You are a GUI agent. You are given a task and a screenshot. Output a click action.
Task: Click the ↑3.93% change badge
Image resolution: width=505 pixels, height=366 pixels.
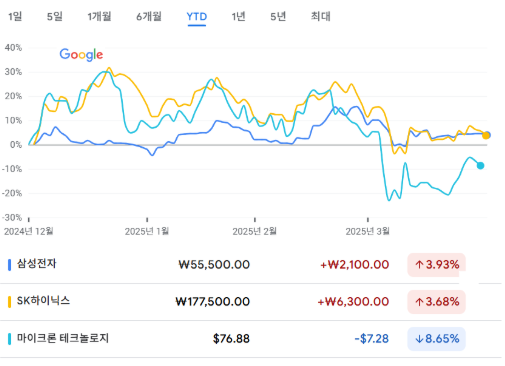pos(436,265)
